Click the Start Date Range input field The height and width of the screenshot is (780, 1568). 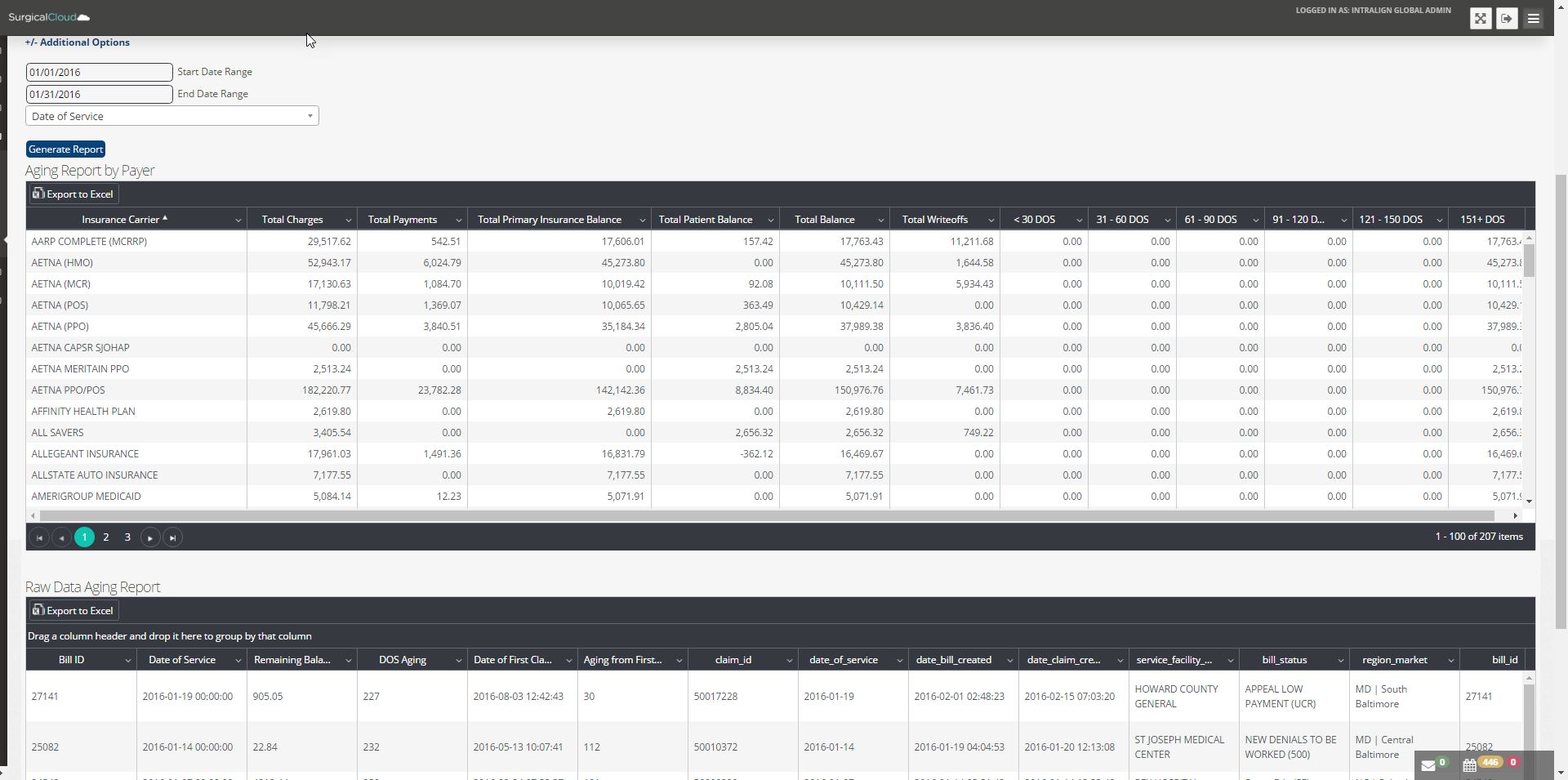(99, 72)
